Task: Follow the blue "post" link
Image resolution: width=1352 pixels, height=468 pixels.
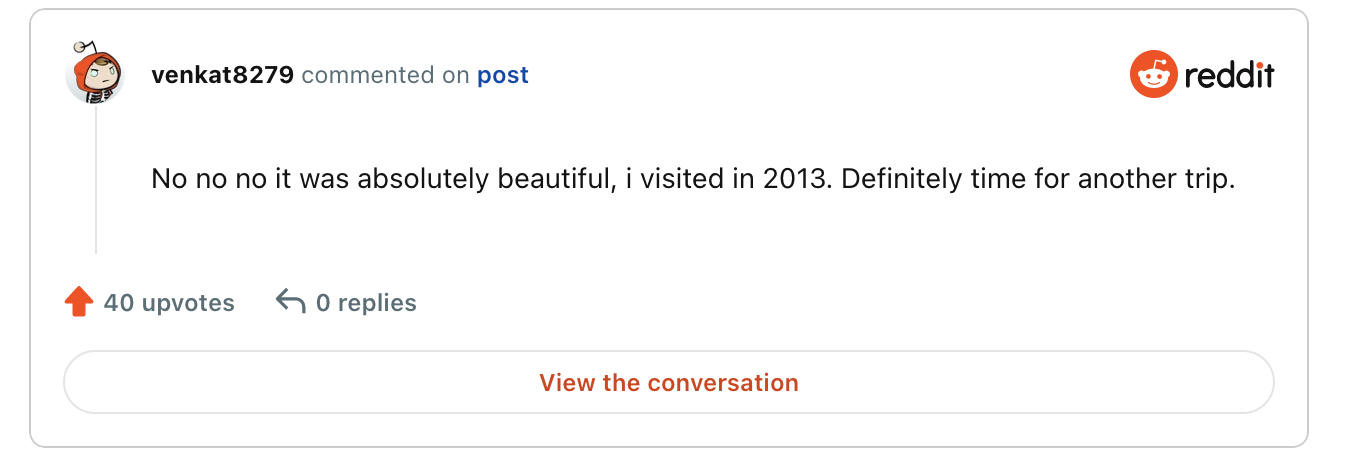Action: [503, 76]
